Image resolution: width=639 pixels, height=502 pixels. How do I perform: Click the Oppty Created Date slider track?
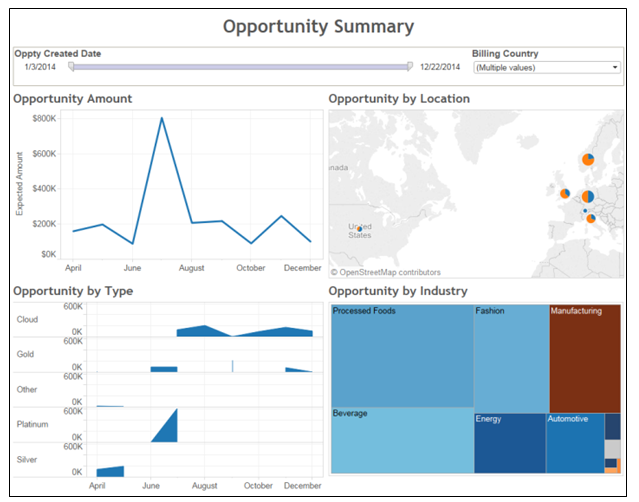[x=240, y=67]
